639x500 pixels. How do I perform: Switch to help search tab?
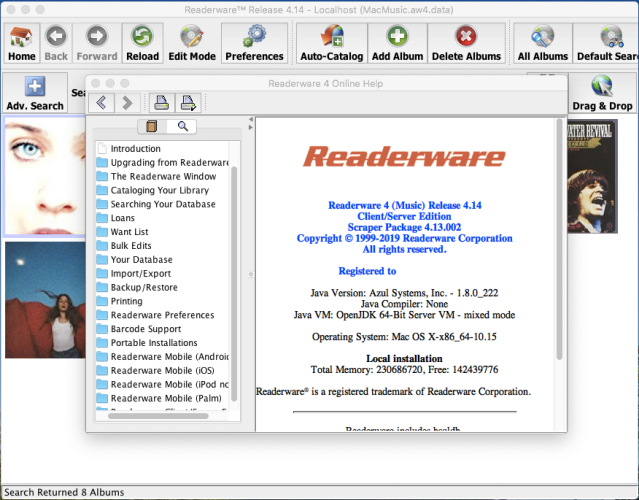click(x=182, y=126)
